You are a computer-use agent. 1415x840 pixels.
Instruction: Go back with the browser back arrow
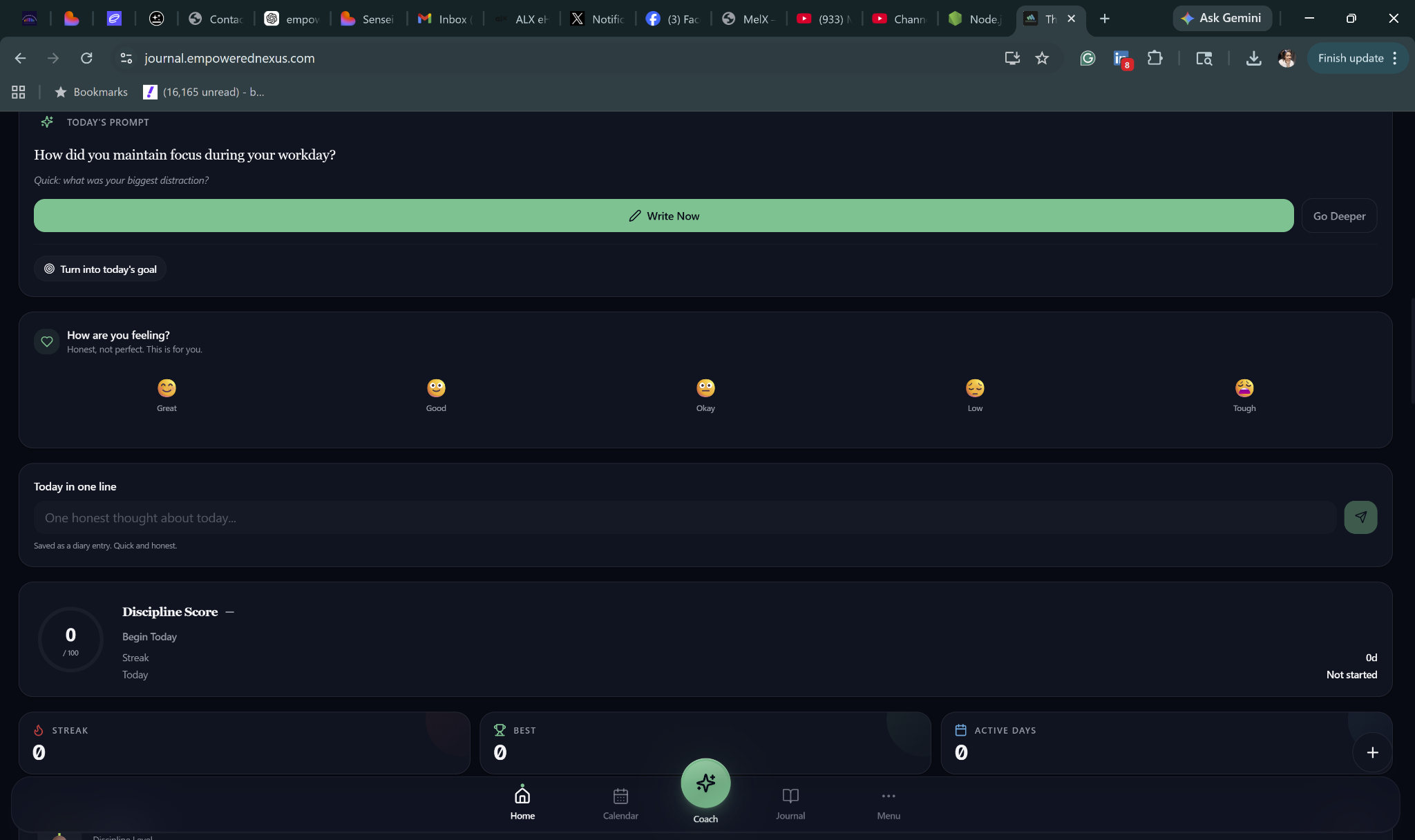[20, 58]
